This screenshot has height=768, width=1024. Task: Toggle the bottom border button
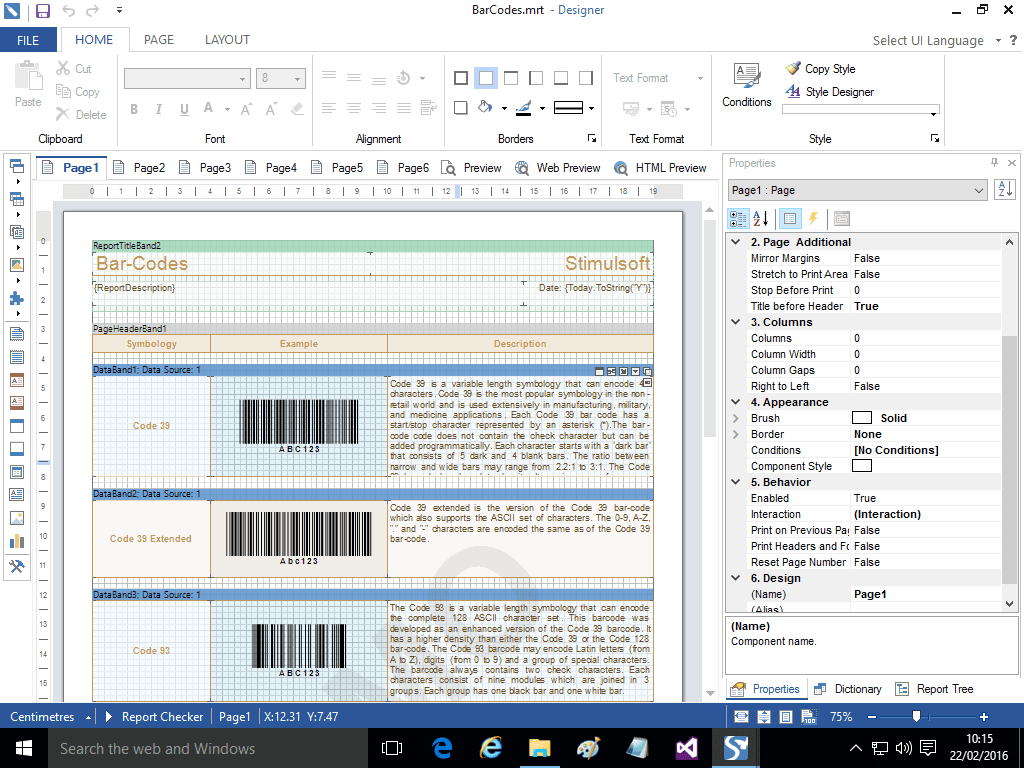[x=561, y=78]
